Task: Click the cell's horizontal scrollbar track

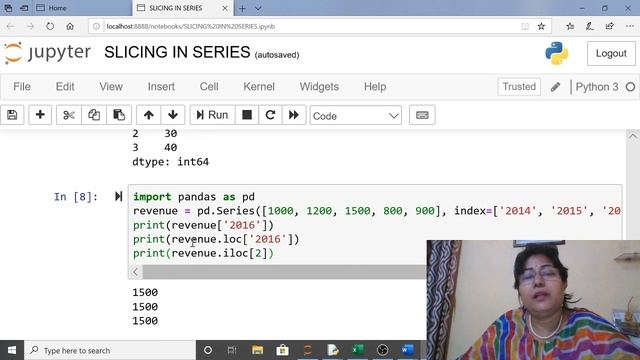Action: 284,272
